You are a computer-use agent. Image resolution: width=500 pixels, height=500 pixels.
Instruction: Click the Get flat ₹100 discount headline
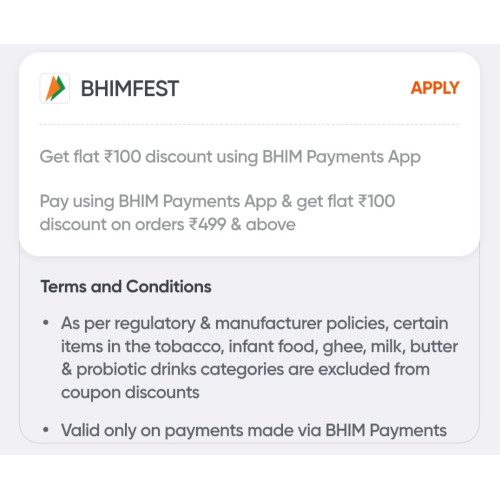point(230,157)
